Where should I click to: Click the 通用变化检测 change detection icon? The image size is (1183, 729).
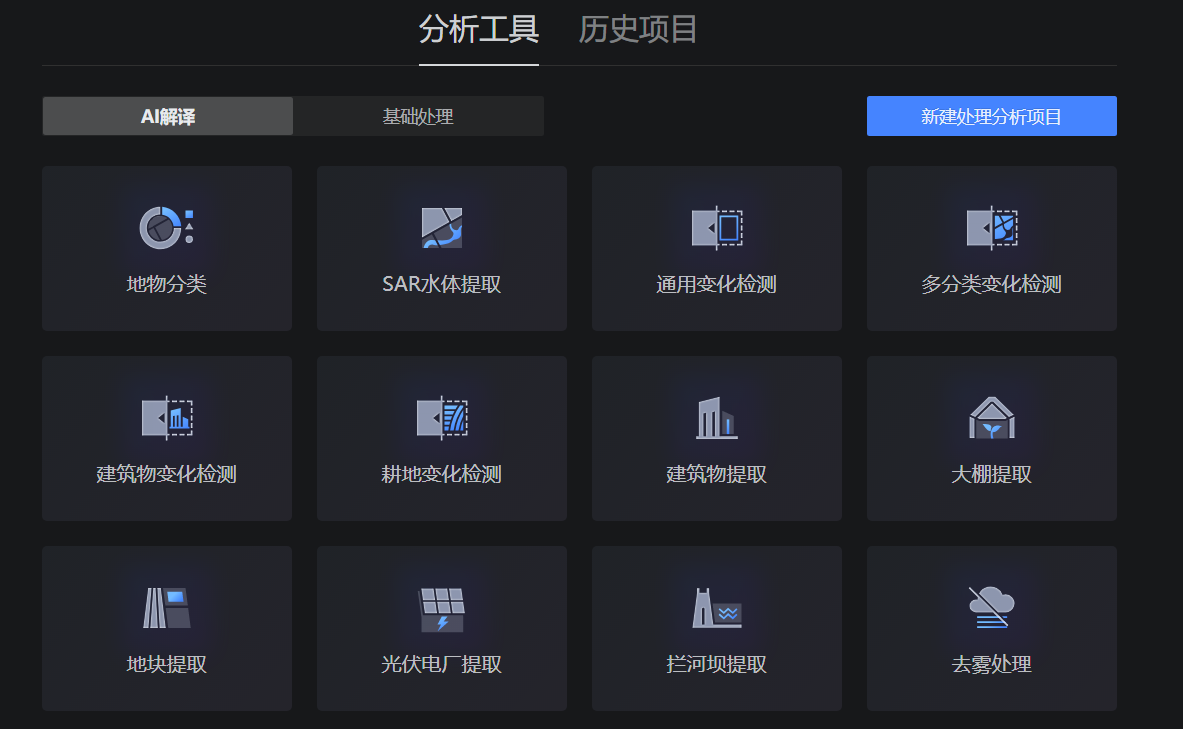[x=716, y=226]
